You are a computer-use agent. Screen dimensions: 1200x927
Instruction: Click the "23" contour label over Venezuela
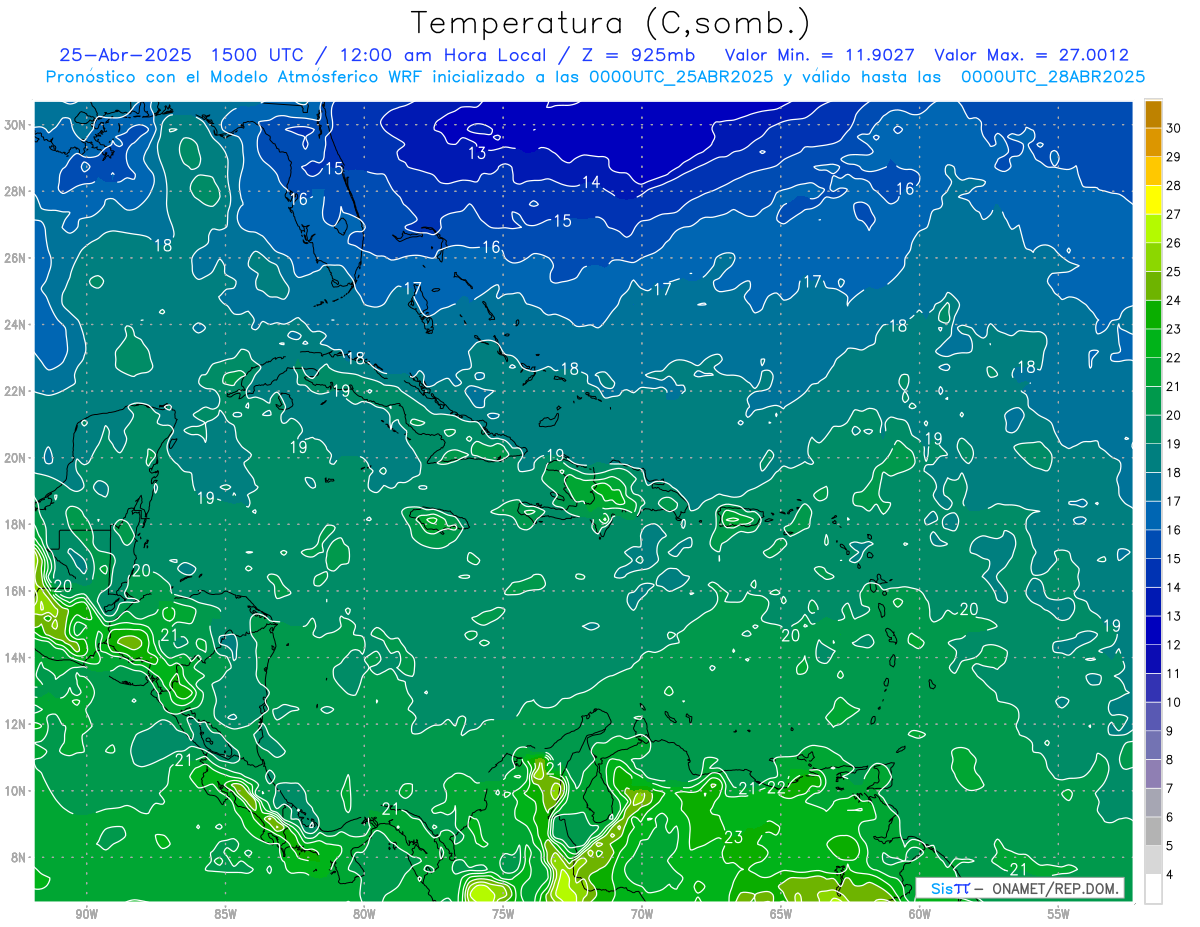[733, 837]
